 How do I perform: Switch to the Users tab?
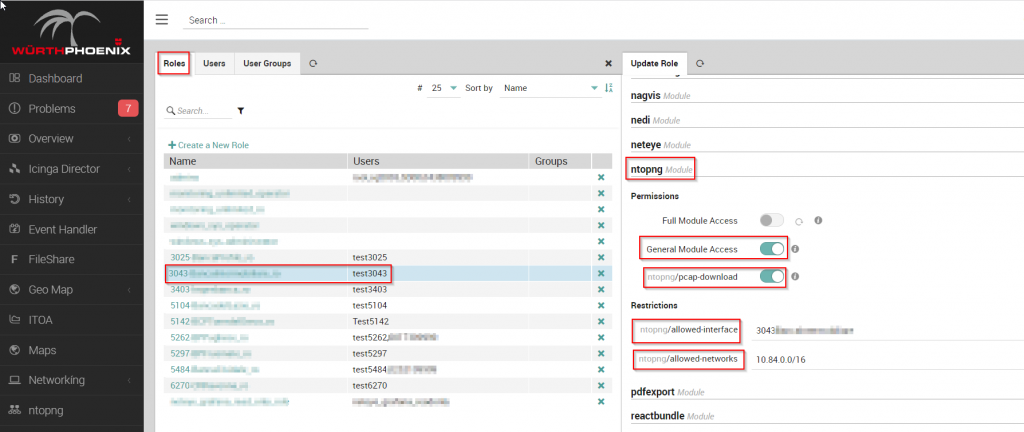[214, 63]
